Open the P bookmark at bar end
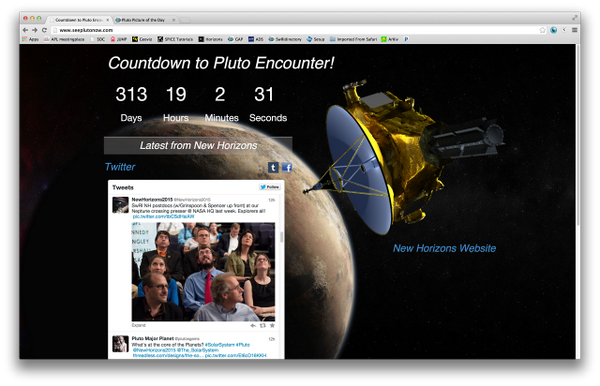 click(406, 39)
